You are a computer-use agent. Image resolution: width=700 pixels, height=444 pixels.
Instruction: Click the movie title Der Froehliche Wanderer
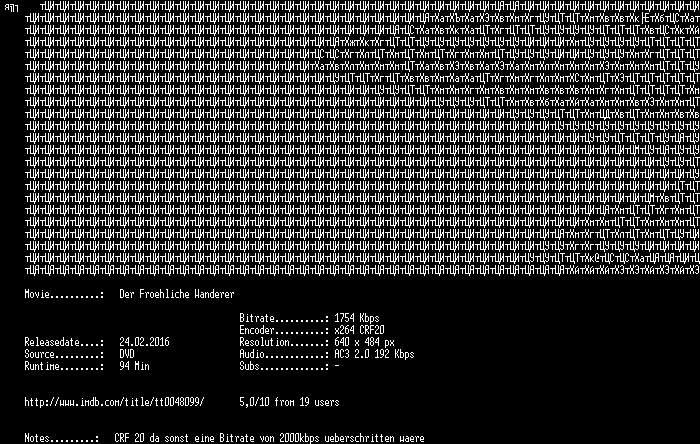pyautogui.click(x=177, y=294)
